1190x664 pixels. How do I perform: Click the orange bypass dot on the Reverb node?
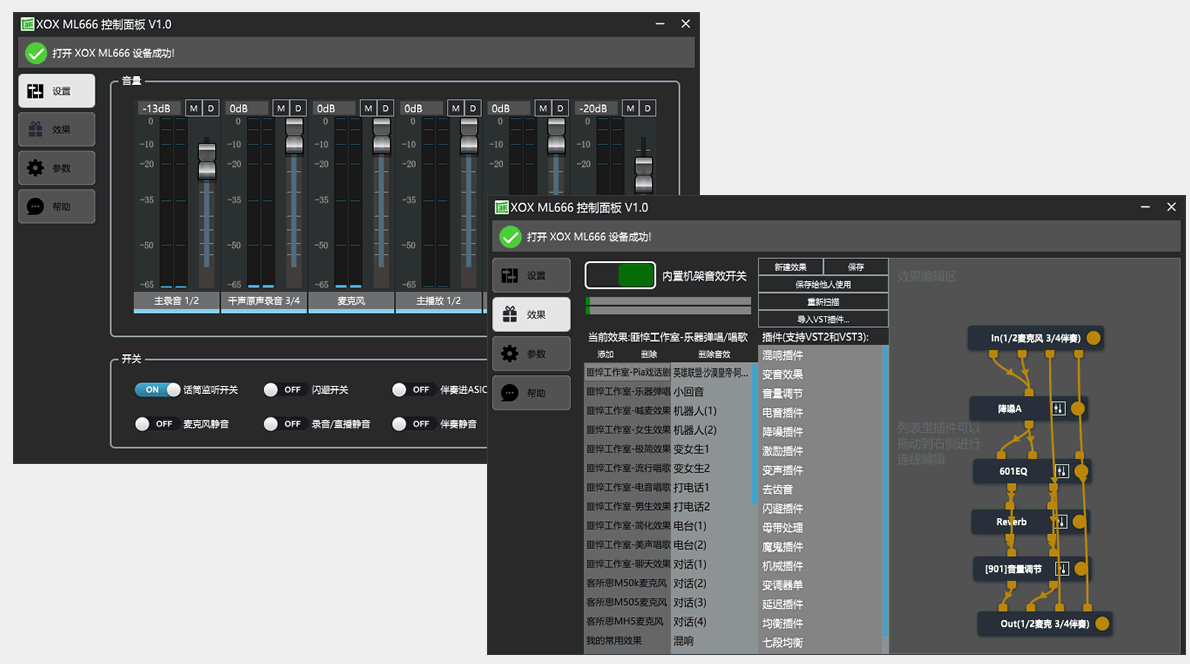(1081, 522)
